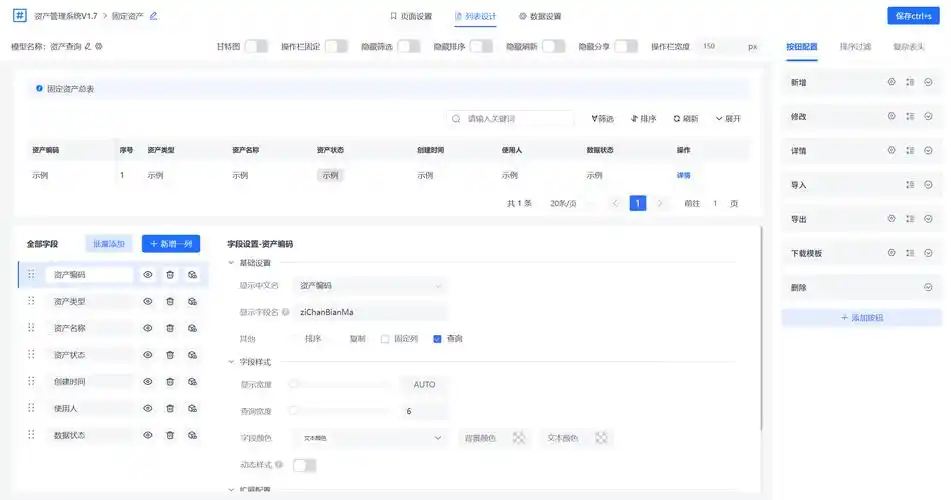Viewport: 951px width, 500px height.
Task: Delete the 资产编码 field with its trash icon
Action: coord(170,275)
